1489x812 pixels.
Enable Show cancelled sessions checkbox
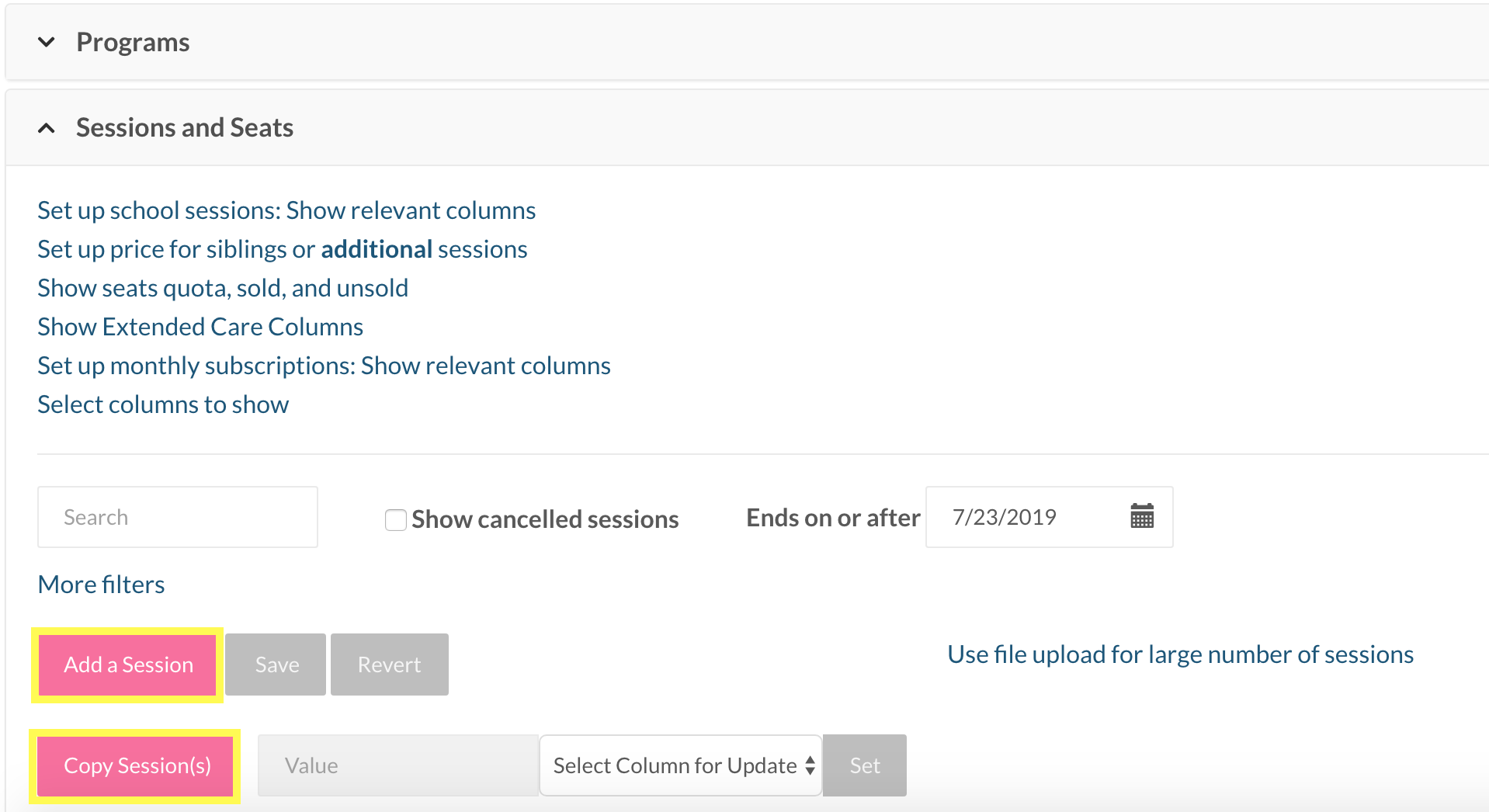point(396,519)
